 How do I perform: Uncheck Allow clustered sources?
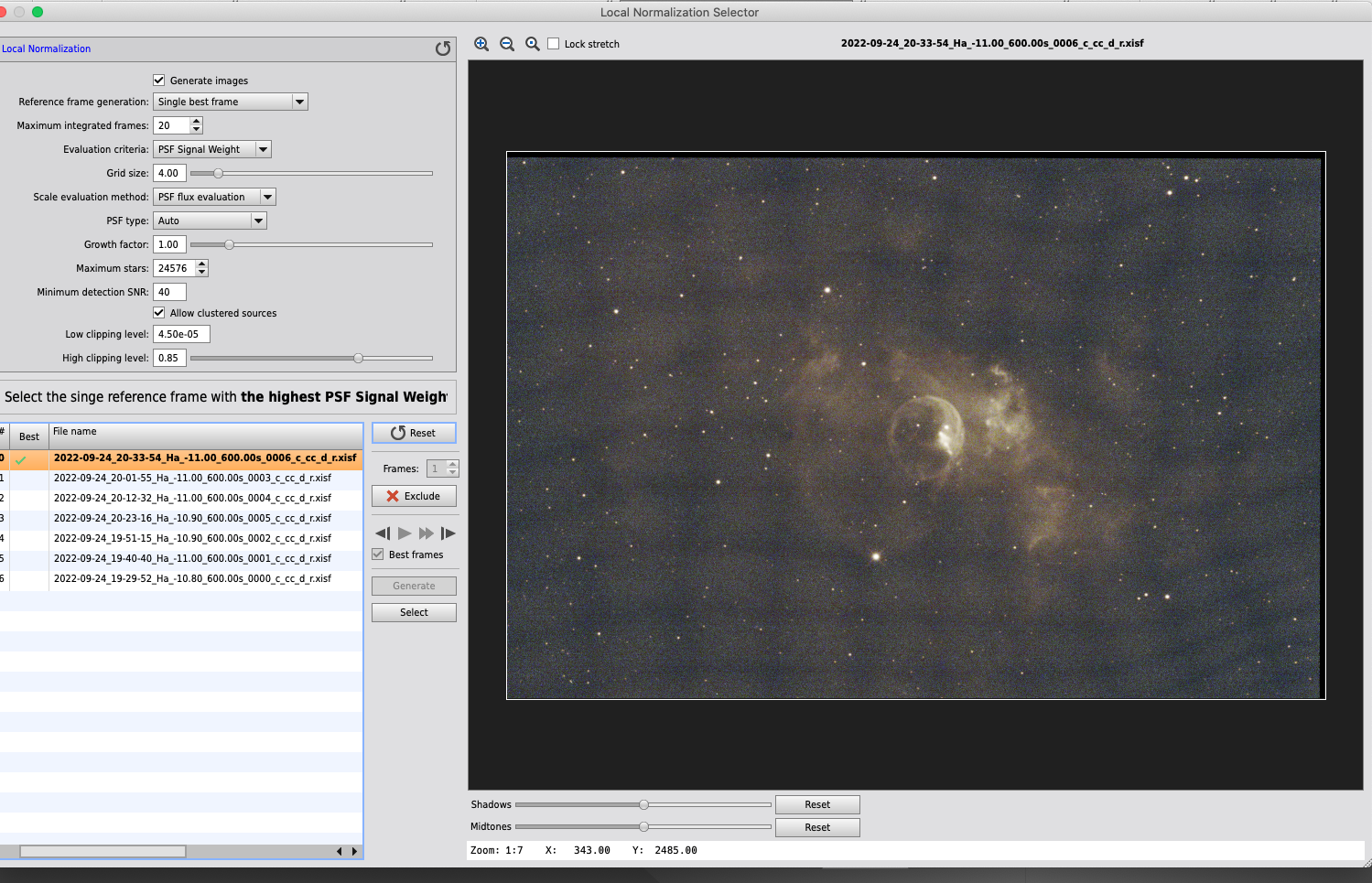(x=159, y=313)
